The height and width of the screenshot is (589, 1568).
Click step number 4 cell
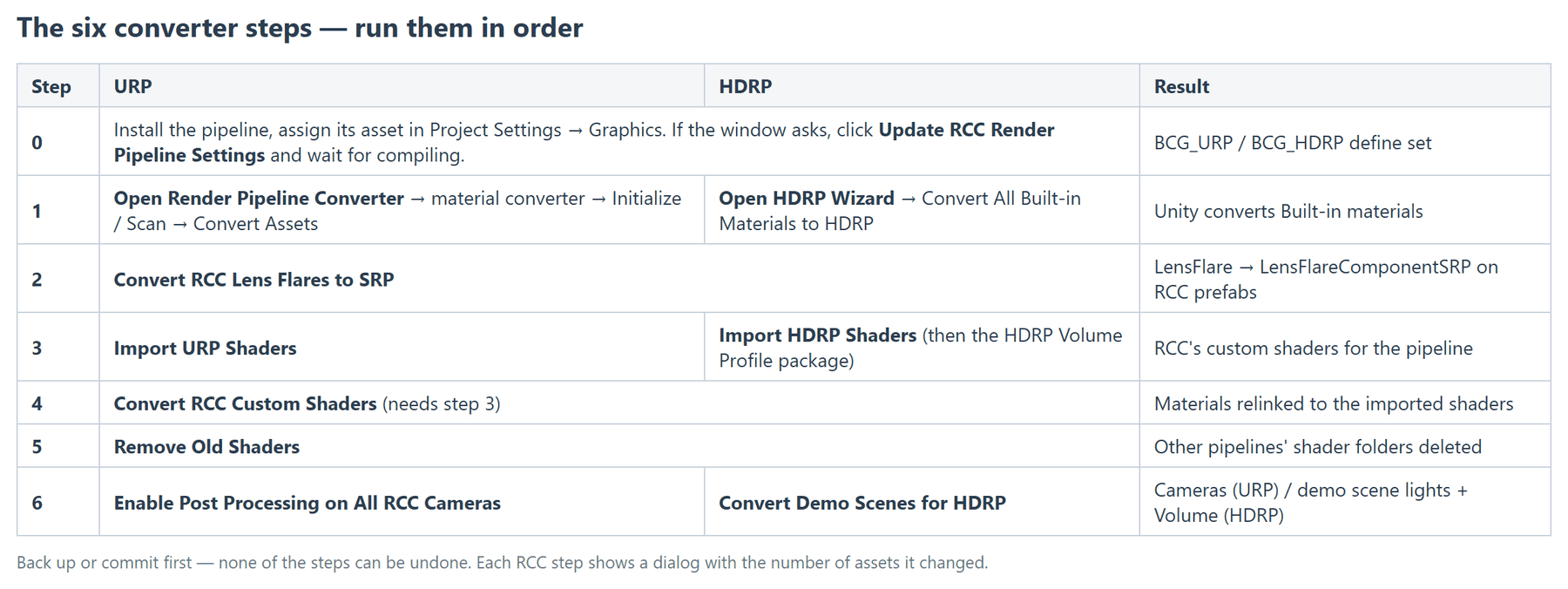58,403
